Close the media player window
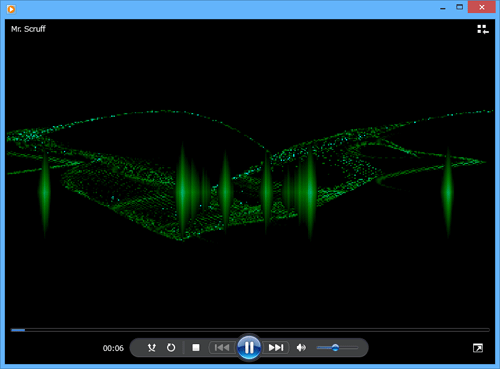The image size is (500, 369). pyautogui.click(x=481, y=7)
